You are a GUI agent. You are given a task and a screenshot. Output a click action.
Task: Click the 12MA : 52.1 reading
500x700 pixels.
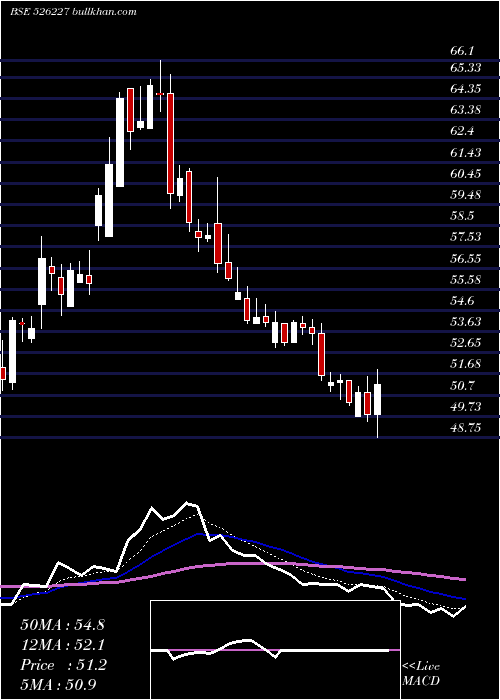[62, 645]
